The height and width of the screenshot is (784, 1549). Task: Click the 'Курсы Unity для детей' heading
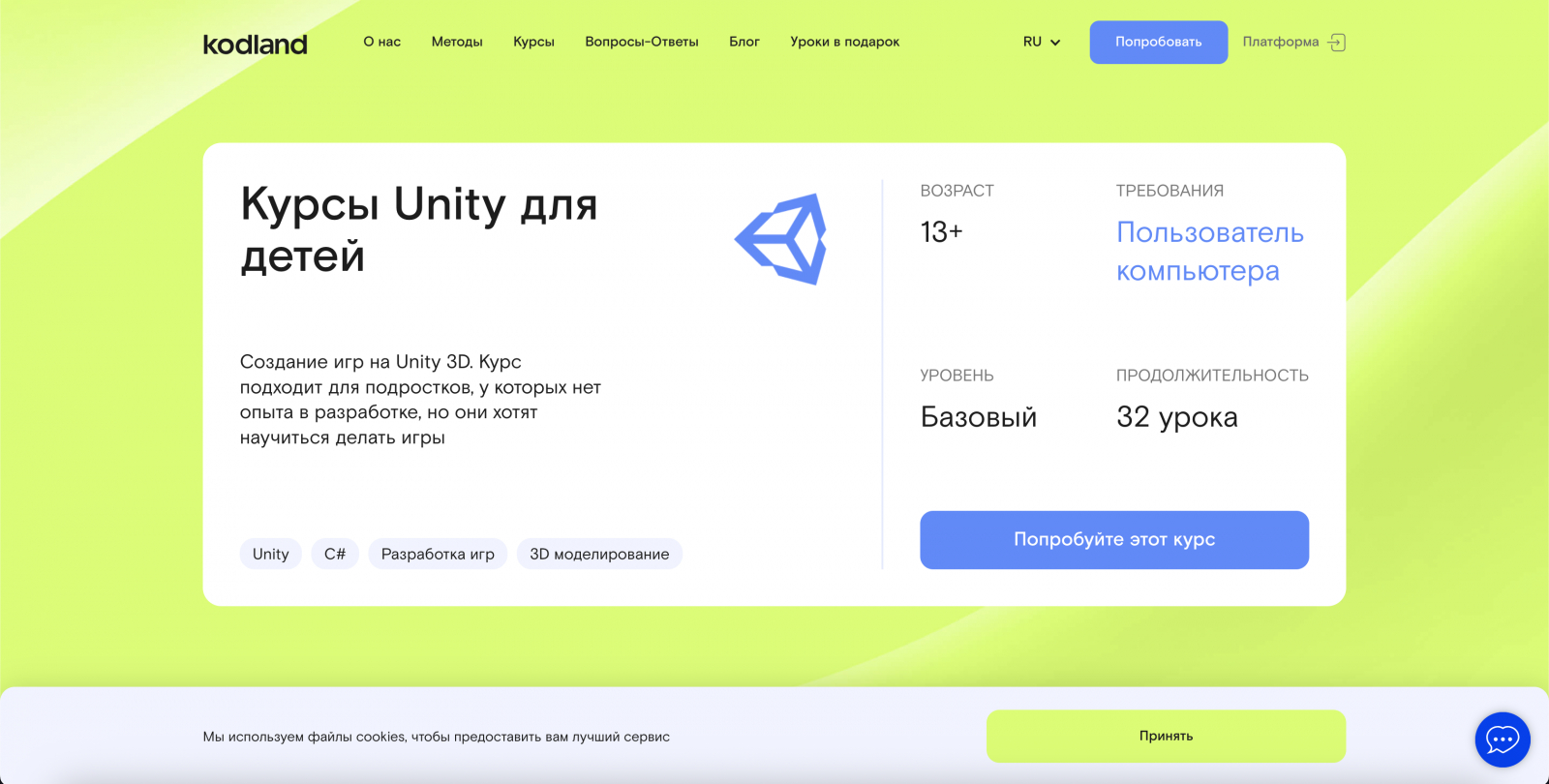419,230
